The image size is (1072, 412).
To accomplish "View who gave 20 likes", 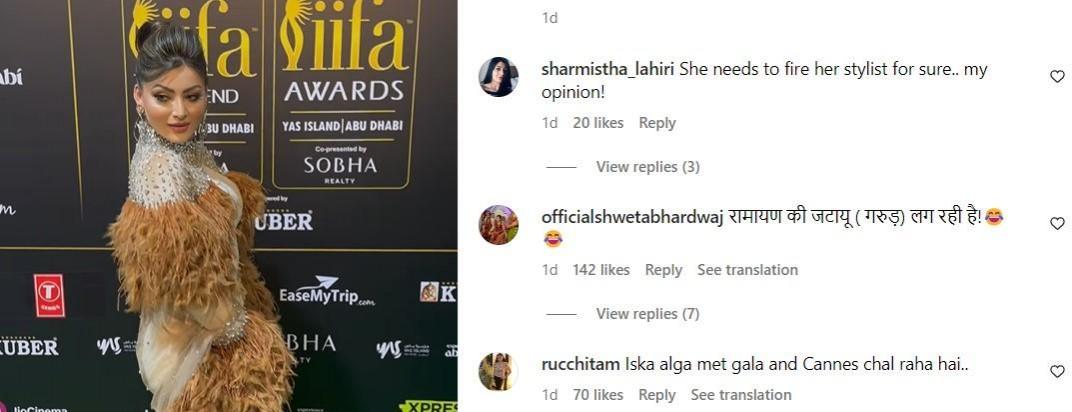I will [x=598, y=123].
